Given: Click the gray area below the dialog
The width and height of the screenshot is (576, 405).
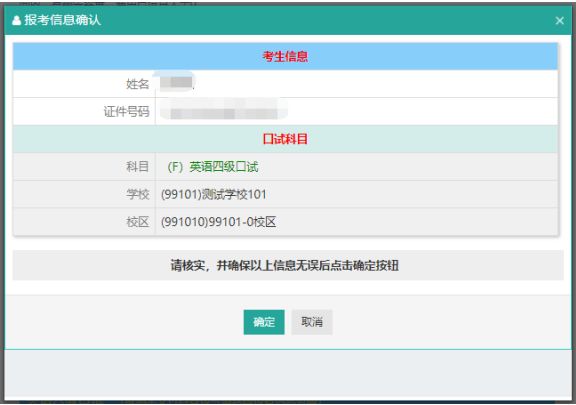Looking at the screenshot, I should 288,374.
